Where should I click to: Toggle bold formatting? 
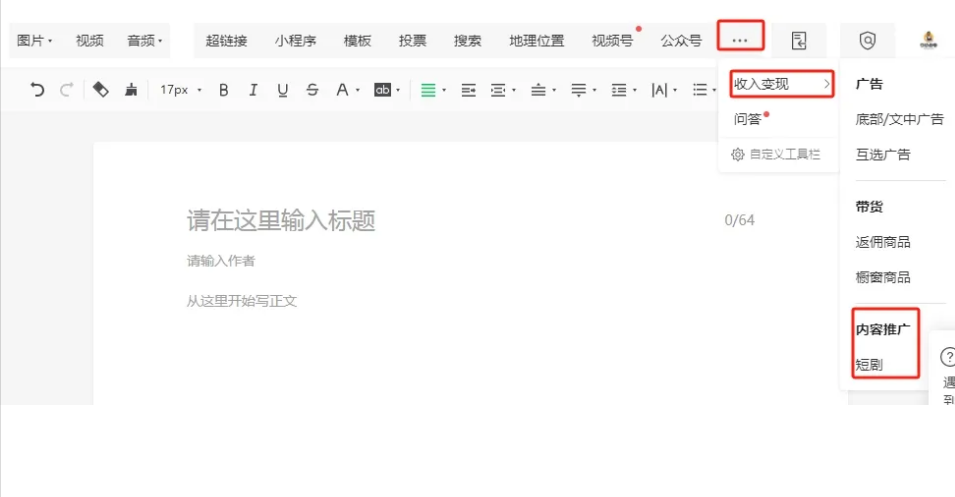223,90
